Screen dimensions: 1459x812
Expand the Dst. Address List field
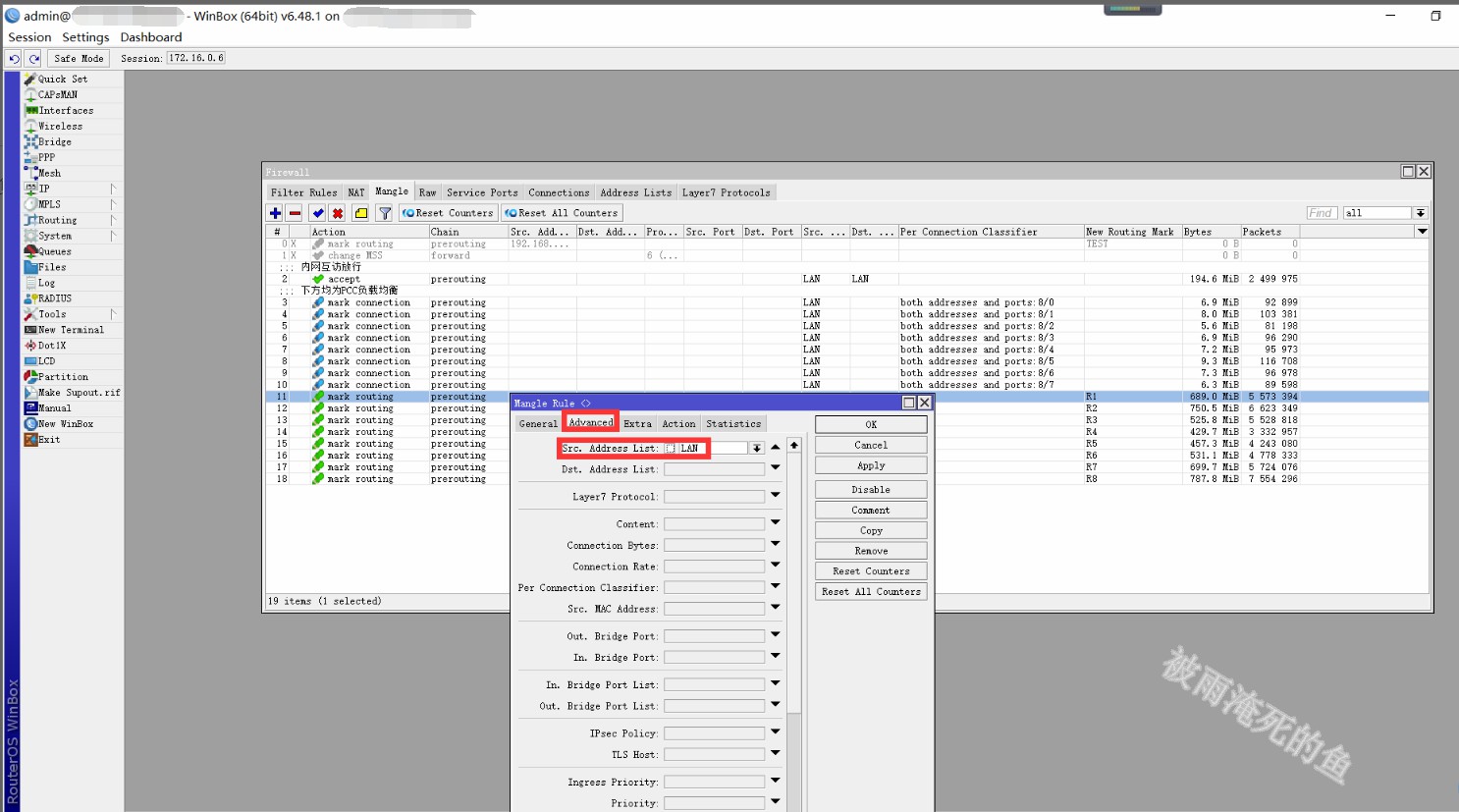click(x=775, y=468)
